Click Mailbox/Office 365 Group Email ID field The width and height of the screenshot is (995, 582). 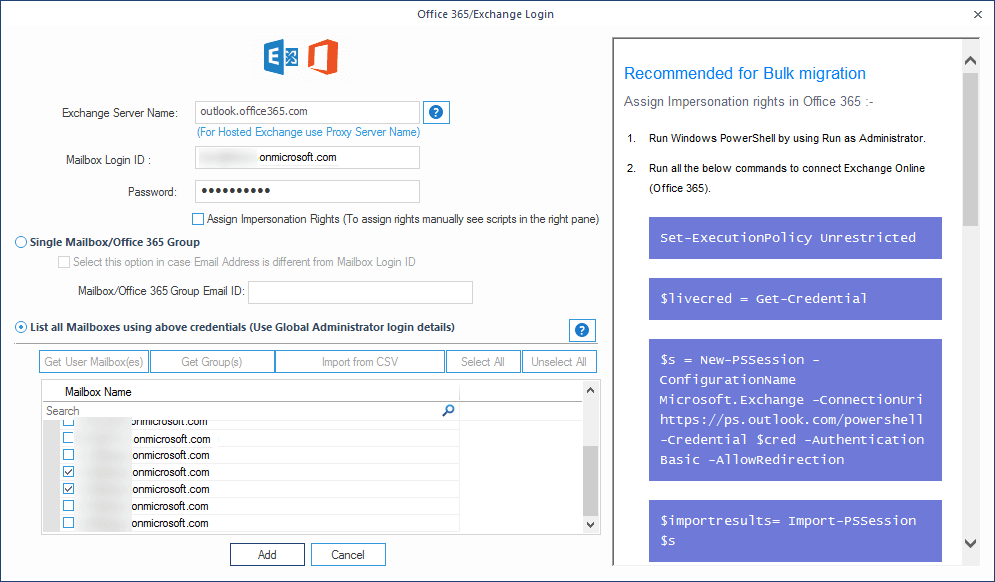click(x=360, y=292)
